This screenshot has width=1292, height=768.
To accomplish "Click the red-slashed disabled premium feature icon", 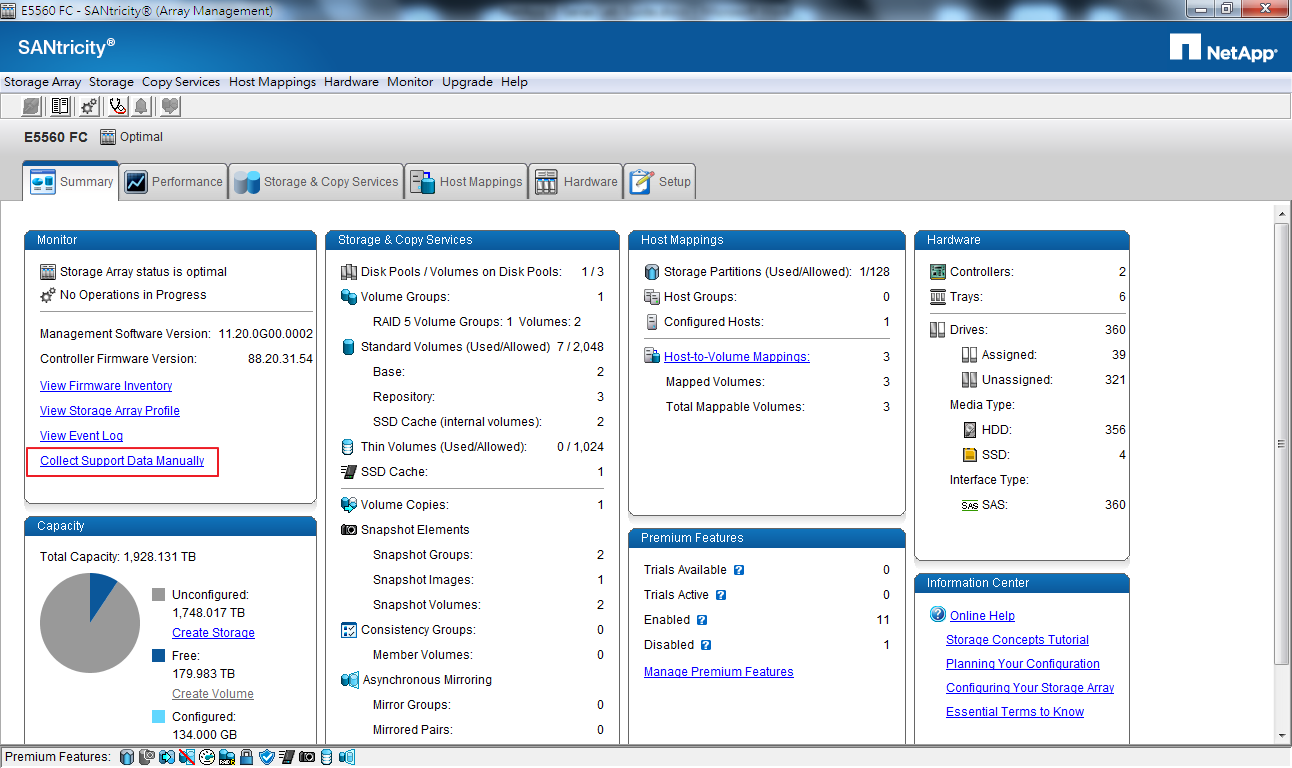I will (x=187, y=757).
